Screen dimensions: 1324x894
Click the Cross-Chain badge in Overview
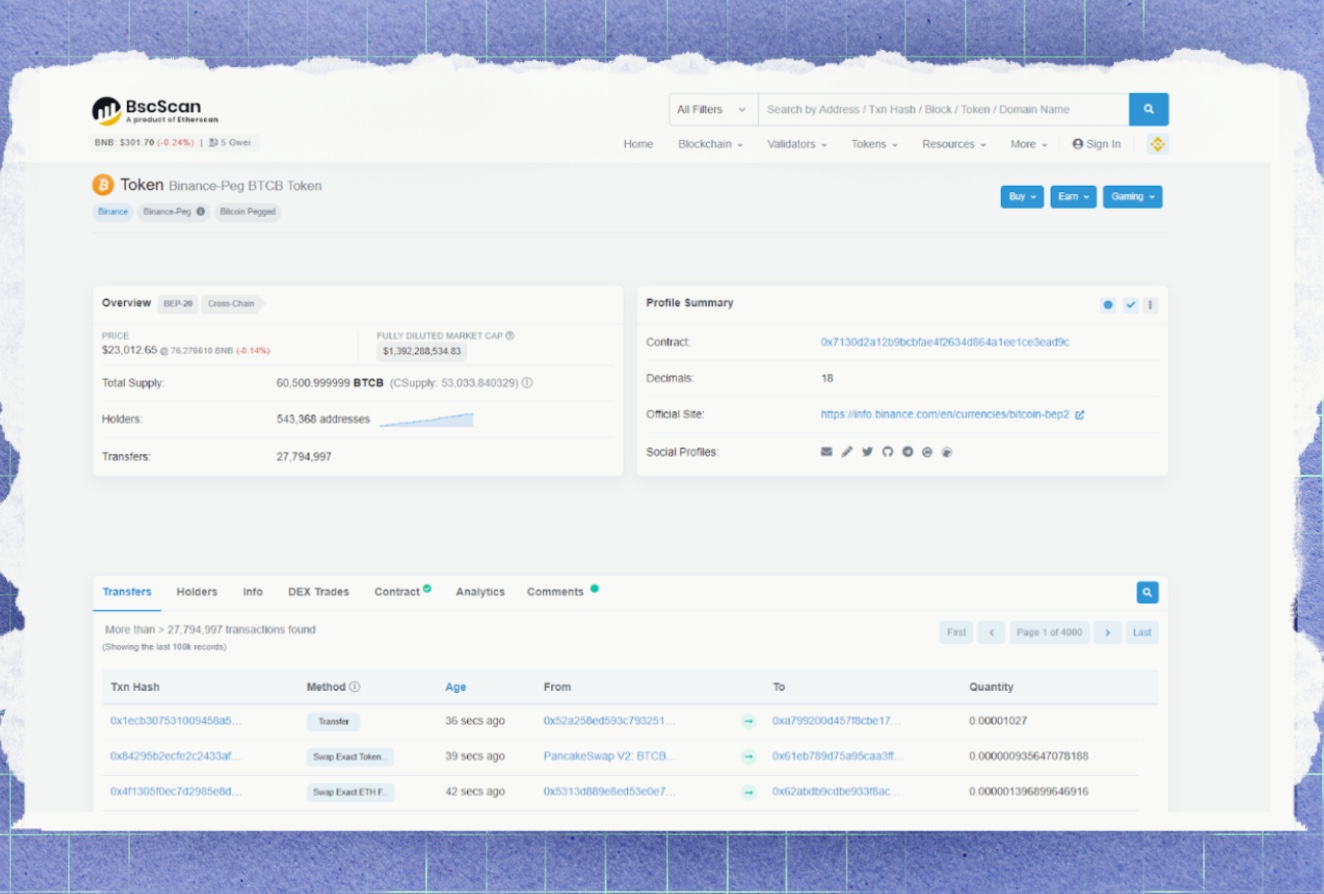(231, 303)
